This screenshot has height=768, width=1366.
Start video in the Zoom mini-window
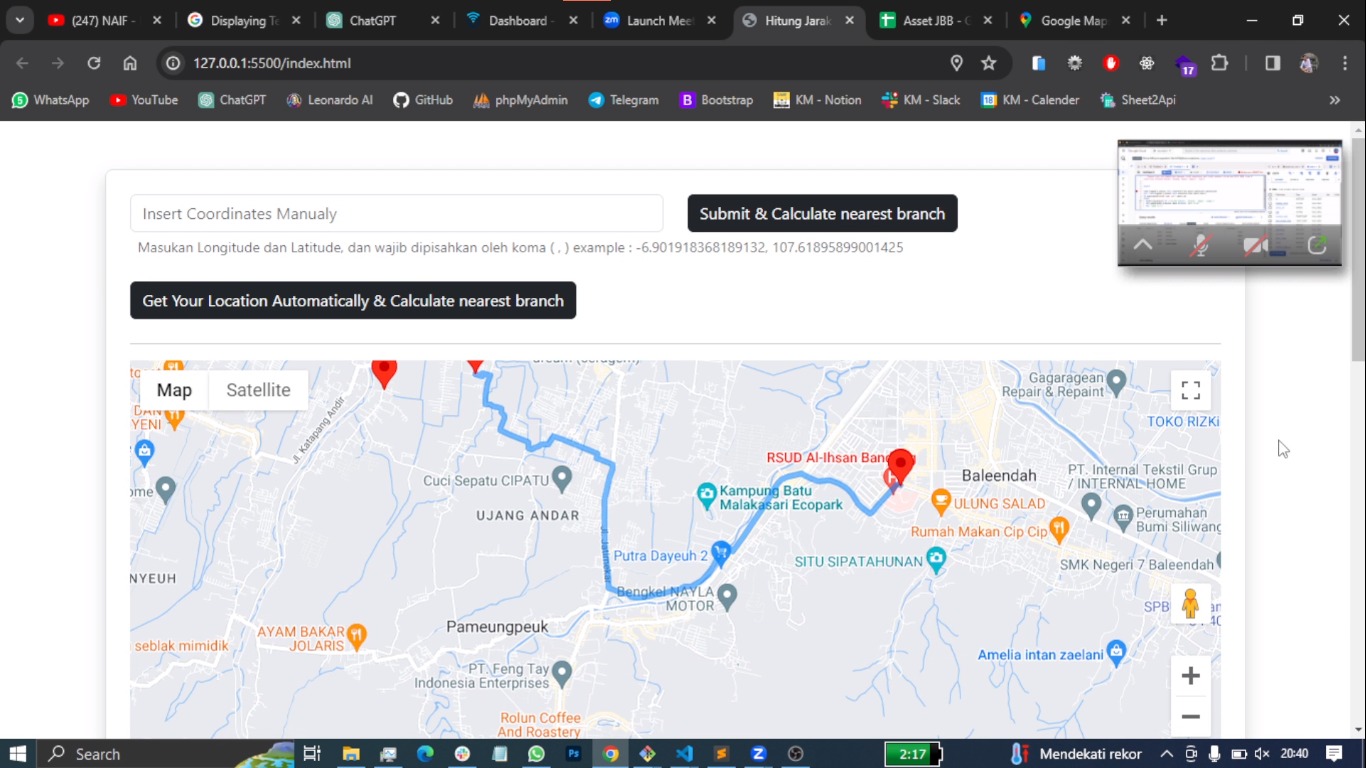(x=1255, y=245)
